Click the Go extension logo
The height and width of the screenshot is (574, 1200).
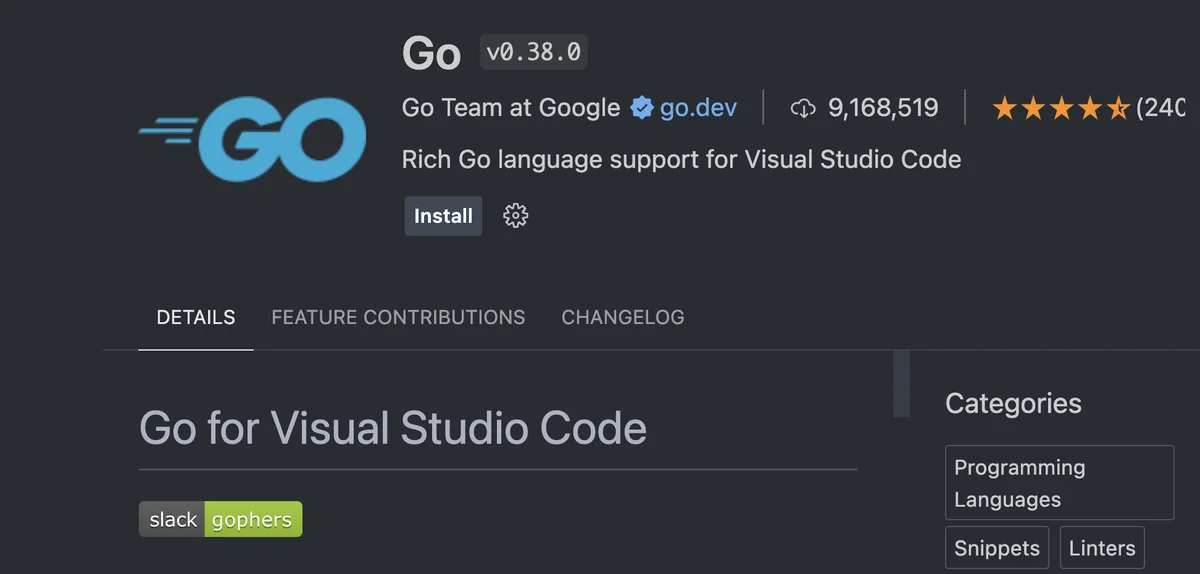(x=252, y=139)
